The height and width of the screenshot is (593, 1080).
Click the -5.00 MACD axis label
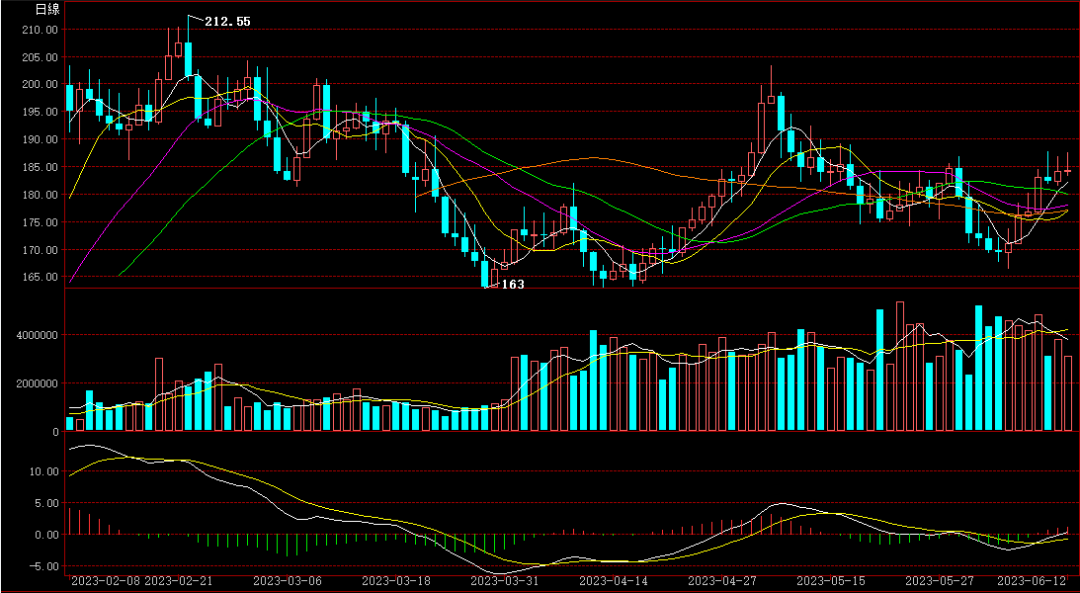(43, 567)
